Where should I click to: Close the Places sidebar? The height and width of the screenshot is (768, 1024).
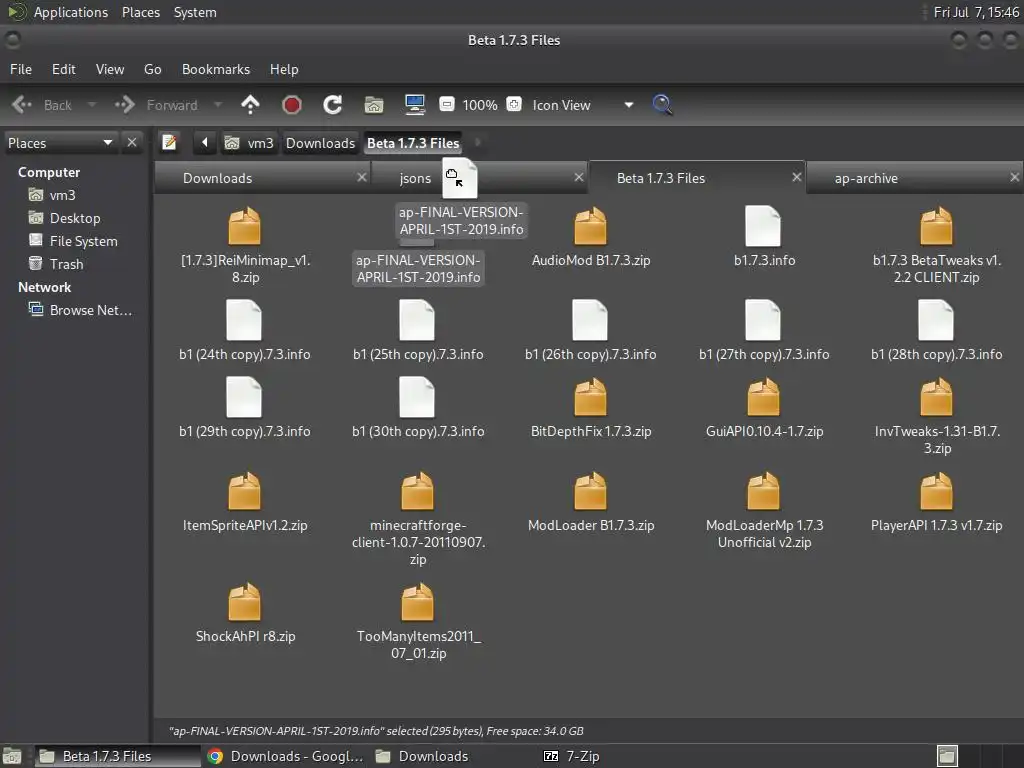click(x=132, y=142)
